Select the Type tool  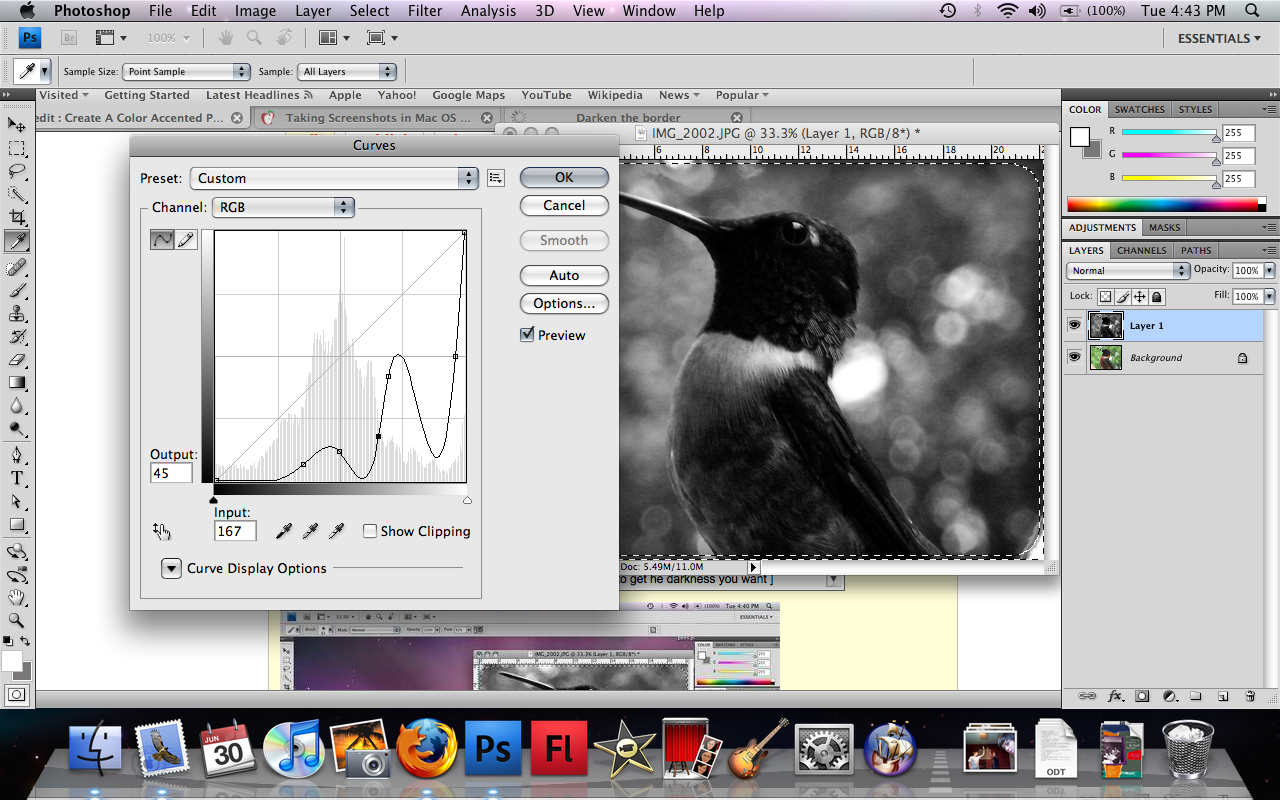coord(17,479)
